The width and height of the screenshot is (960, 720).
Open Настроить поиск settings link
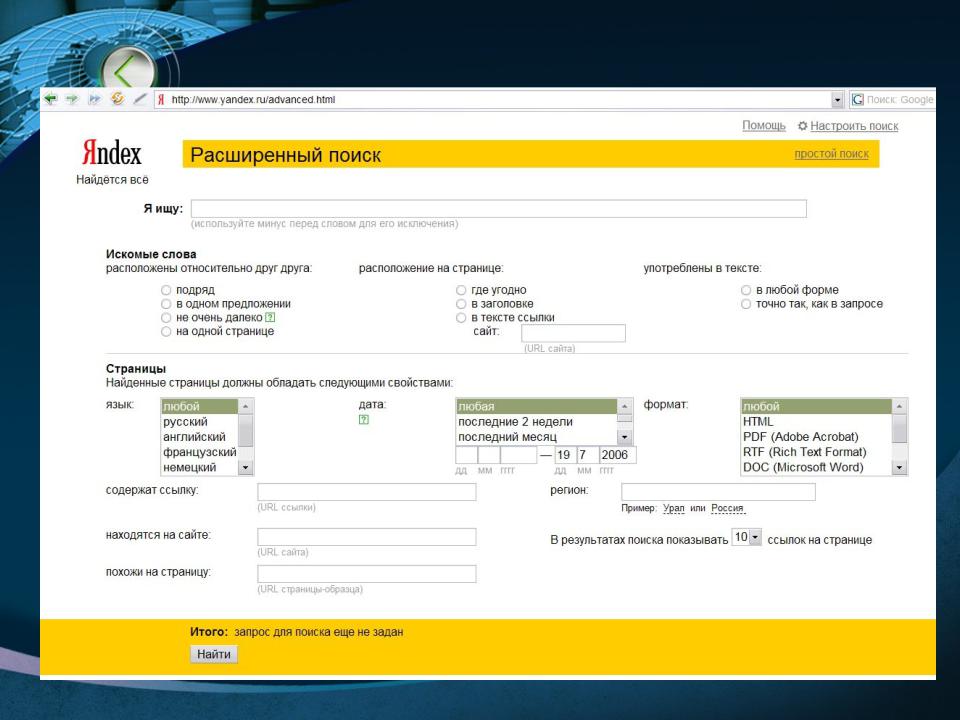coord(854,126)
